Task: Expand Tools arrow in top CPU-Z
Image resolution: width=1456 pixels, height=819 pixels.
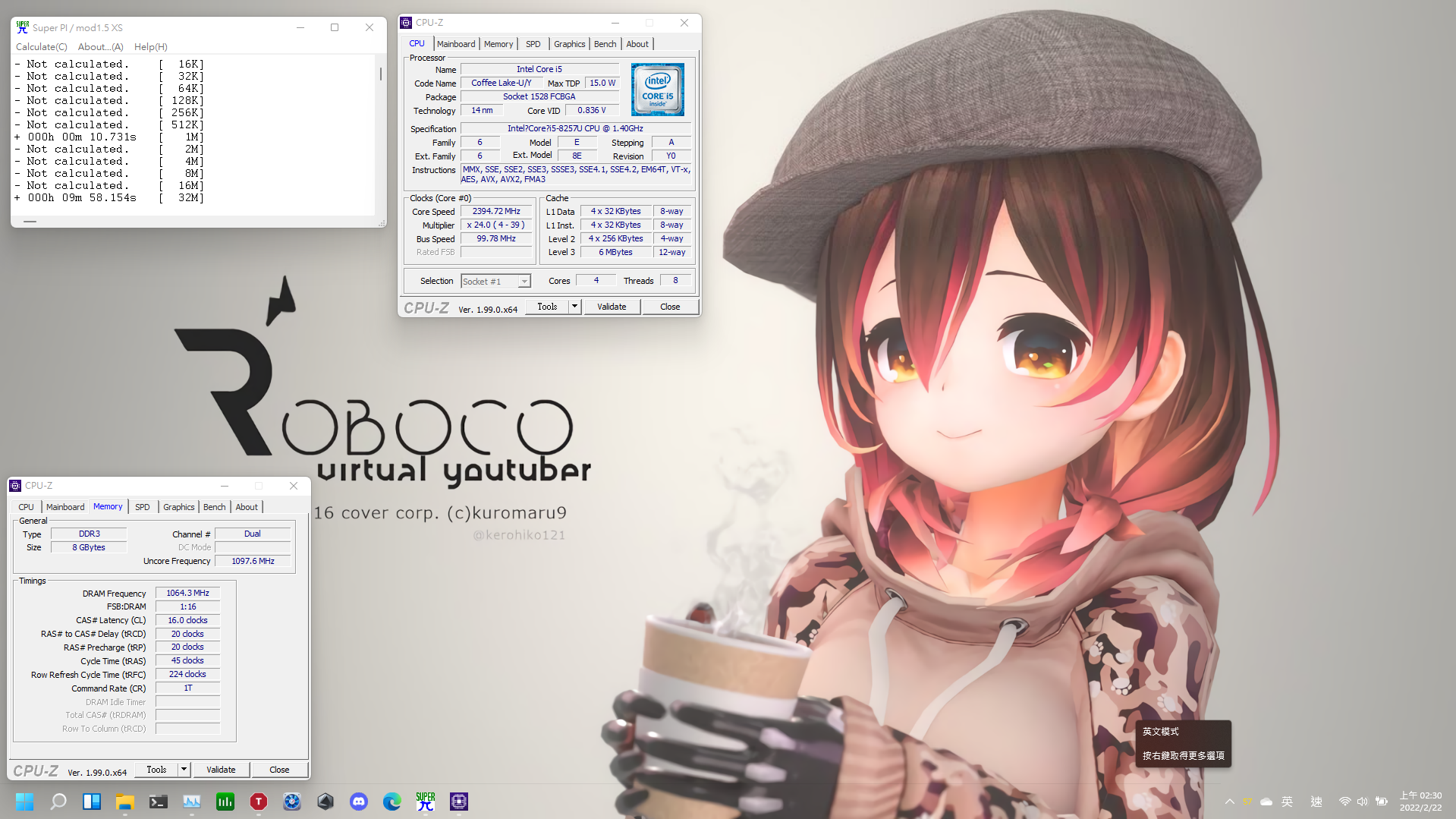Action: coord(574,307)
